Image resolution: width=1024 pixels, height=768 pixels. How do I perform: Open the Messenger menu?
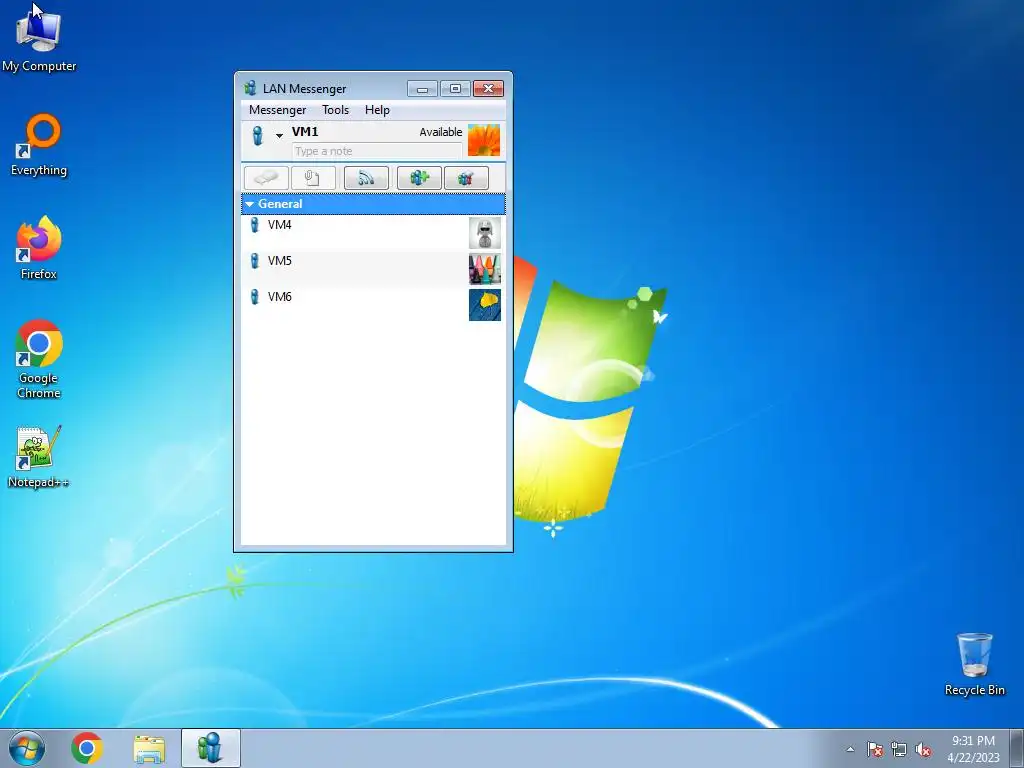pos(278,110)
